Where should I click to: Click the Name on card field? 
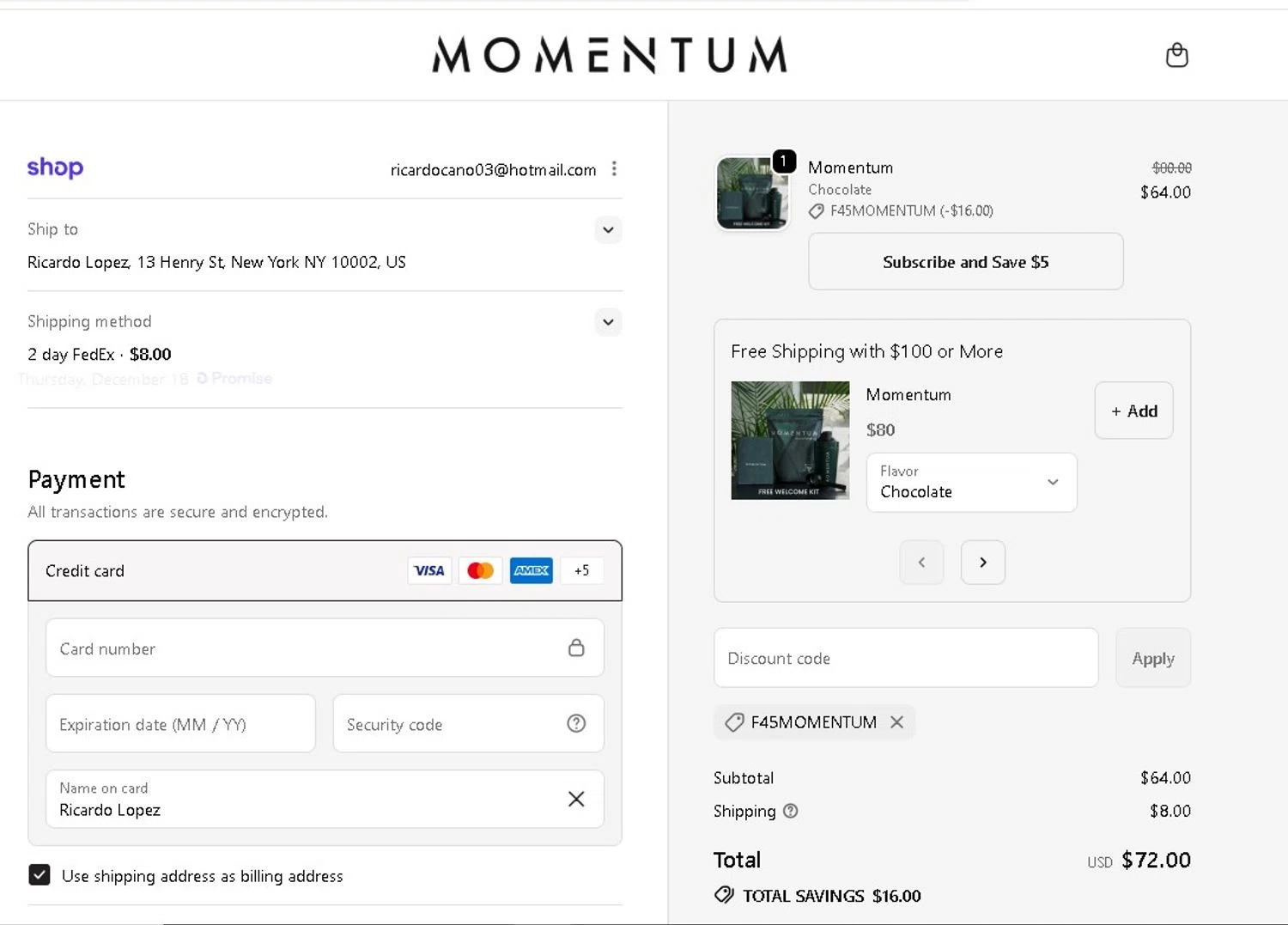point(325,799)
